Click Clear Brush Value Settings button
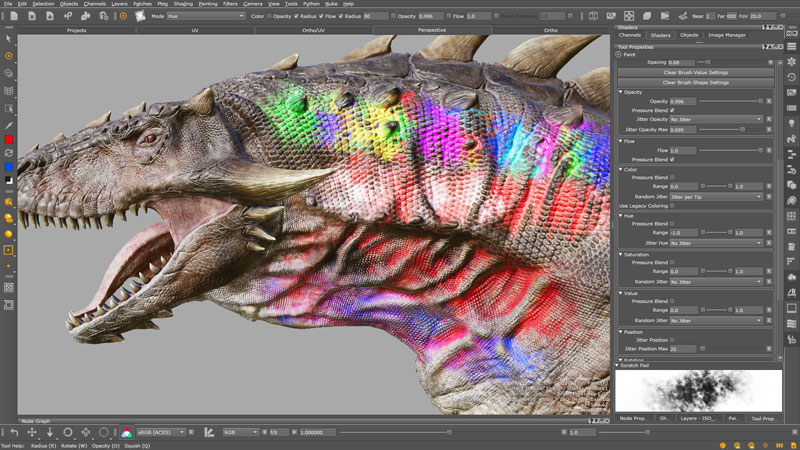Screen dimensions: 800x450 point(695,72)
